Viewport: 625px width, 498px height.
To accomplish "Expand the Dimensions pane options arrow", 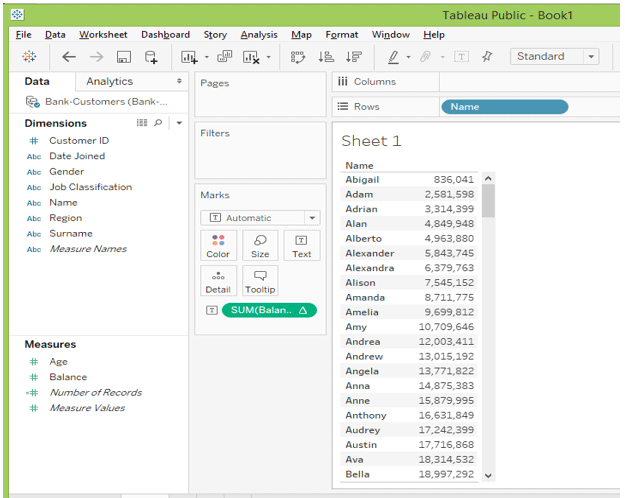I will (x=179, y=123).
